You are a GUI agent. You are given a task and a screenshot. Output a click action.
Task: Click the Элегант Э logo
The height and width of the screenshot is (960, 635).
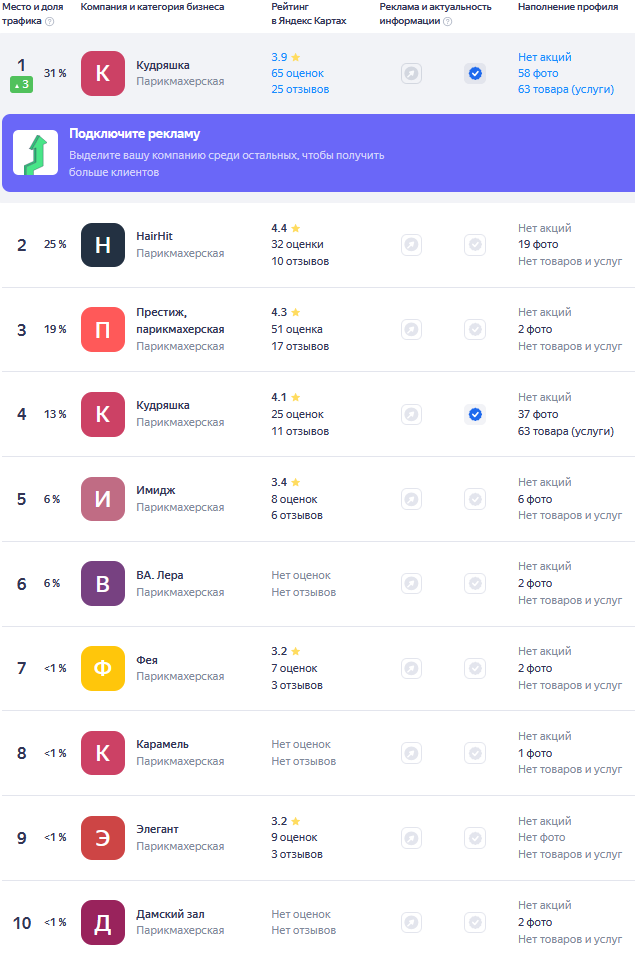click(x=103, y=838)
